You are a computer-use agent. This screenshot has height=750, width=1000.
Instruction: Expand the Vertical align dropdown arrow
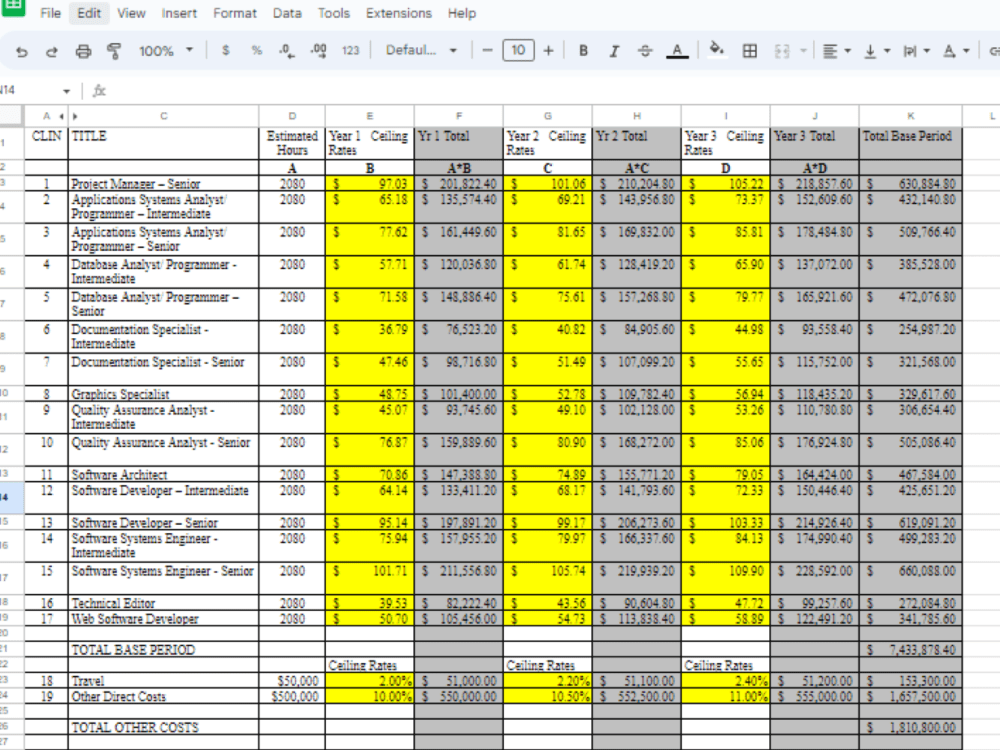886,50
